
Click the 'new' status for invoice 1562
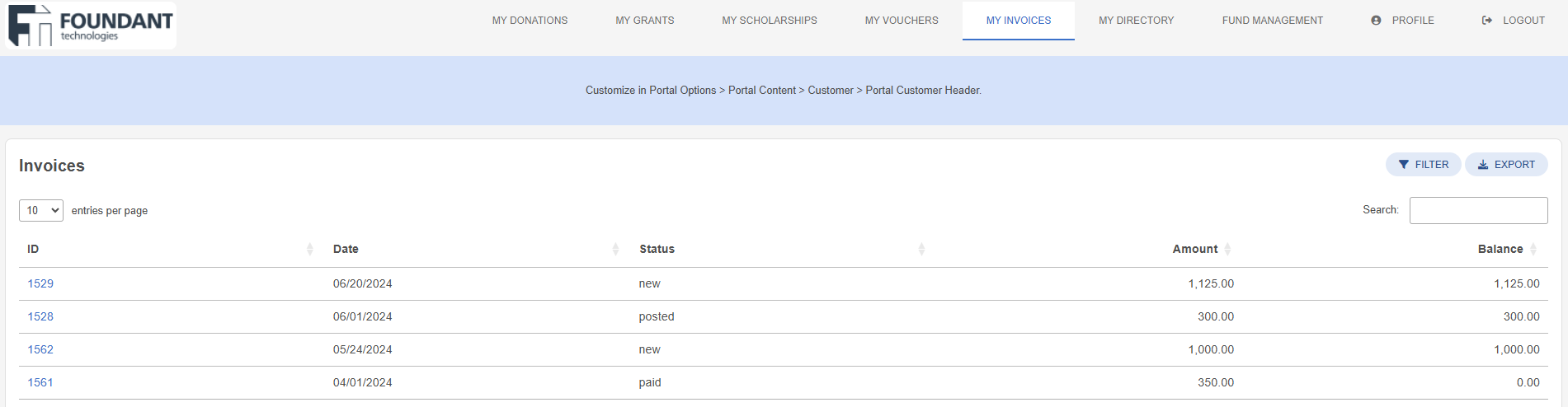point(650,349)
